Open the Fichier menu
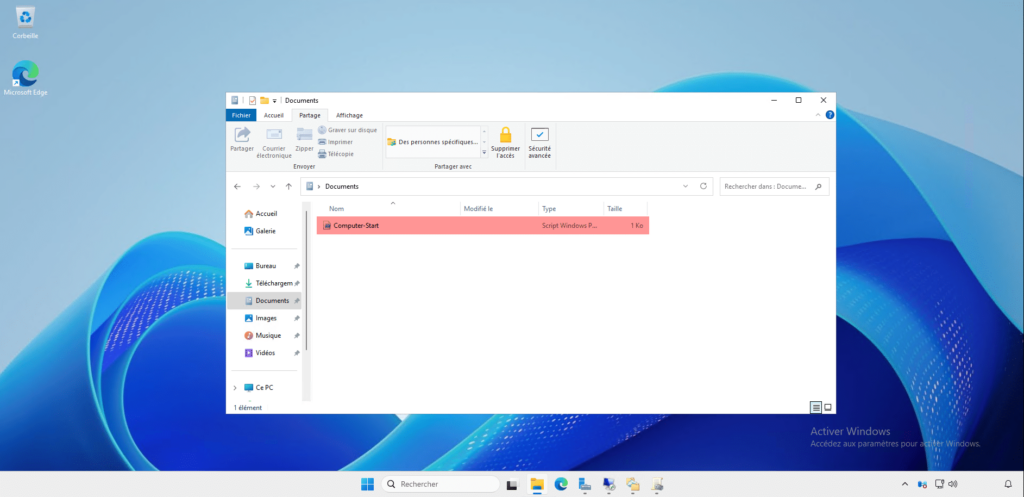Viewport: 1024px width, 497px height. point(241,115)
